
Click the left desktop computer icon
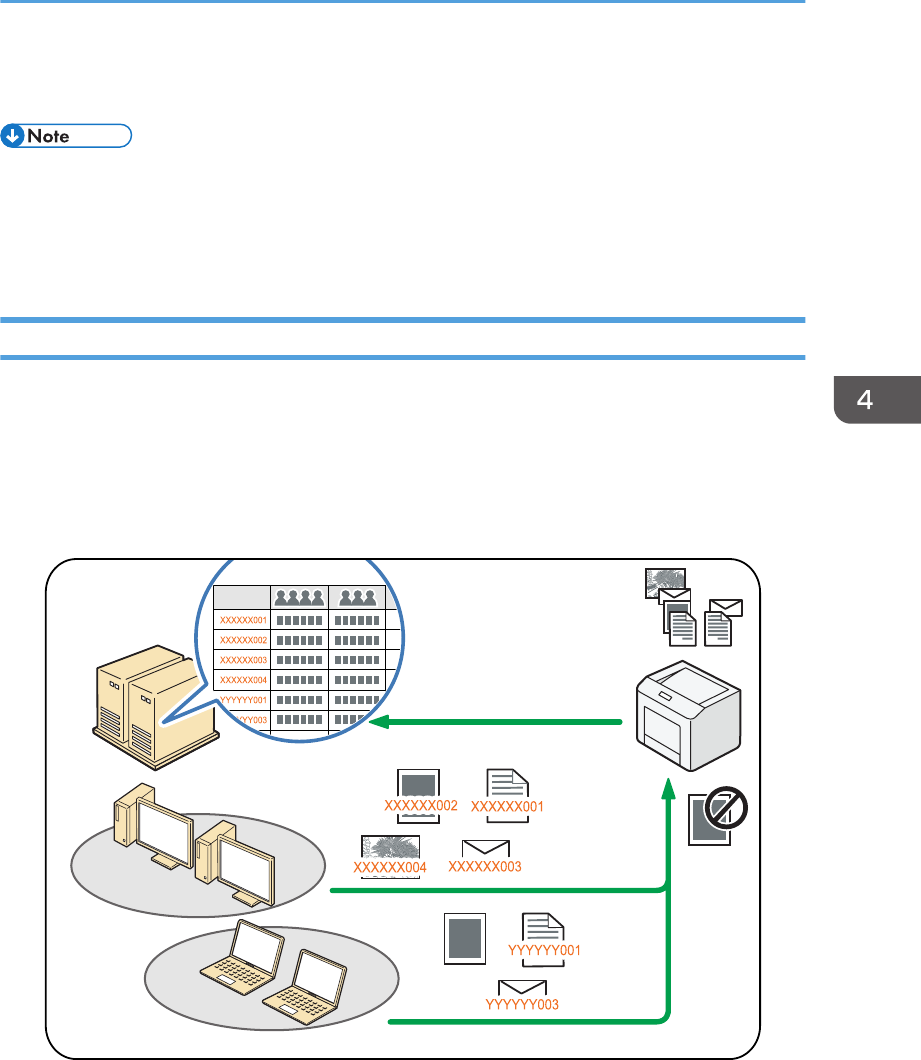[x=154, y=826]
